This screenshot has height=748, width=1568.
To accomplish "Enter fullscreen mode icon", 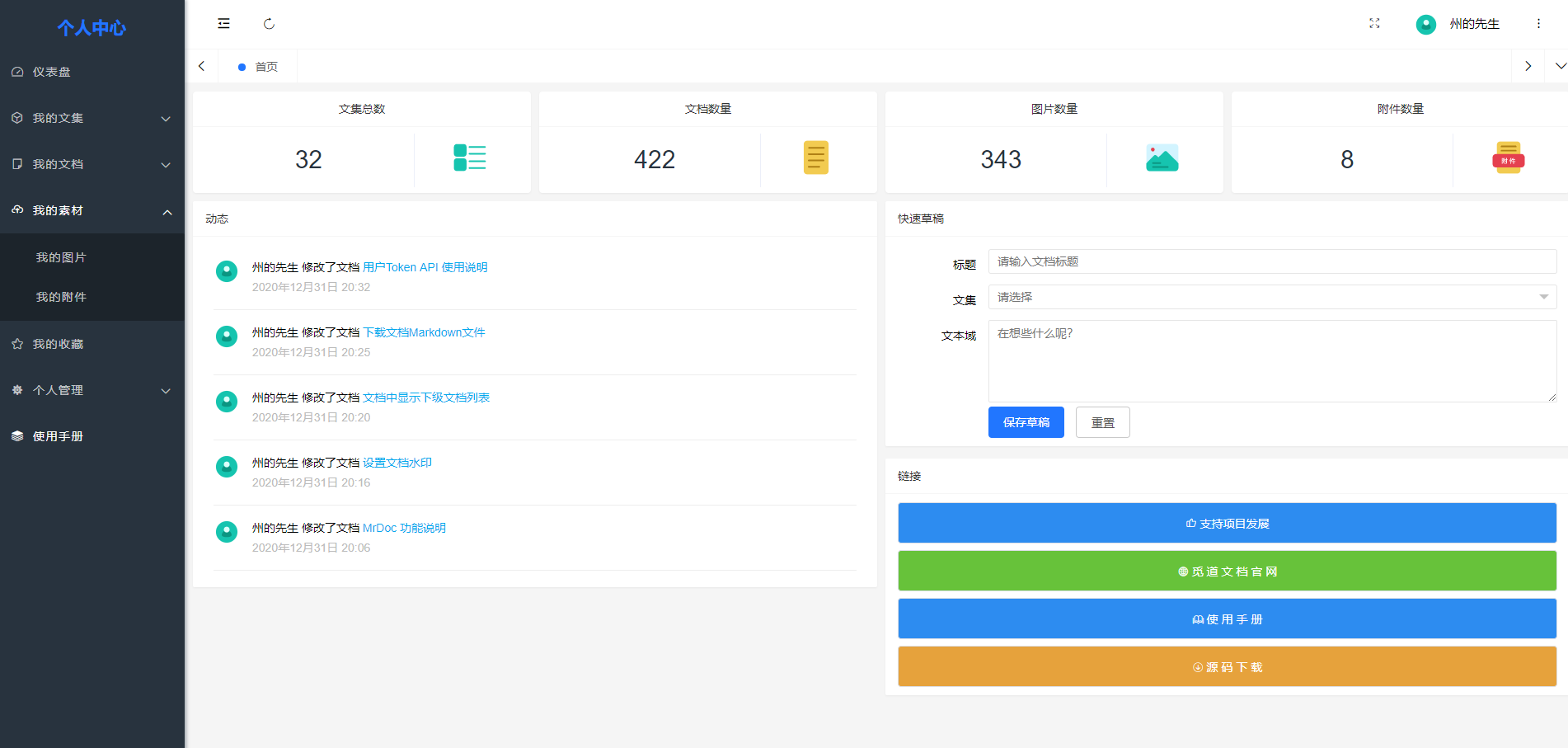I will (x=1374, y=24).
